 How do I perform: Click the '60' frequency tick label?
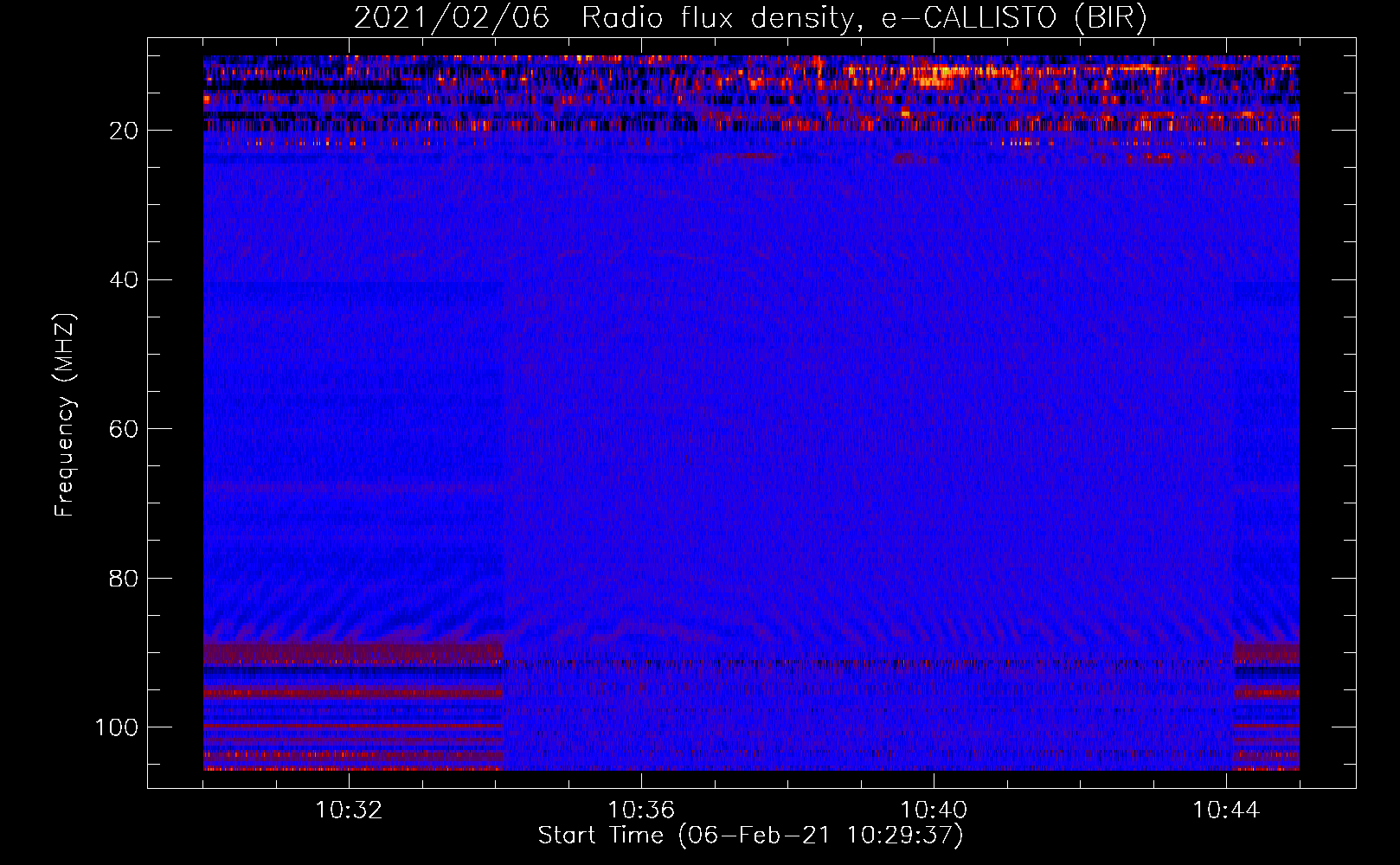point(125,429)
